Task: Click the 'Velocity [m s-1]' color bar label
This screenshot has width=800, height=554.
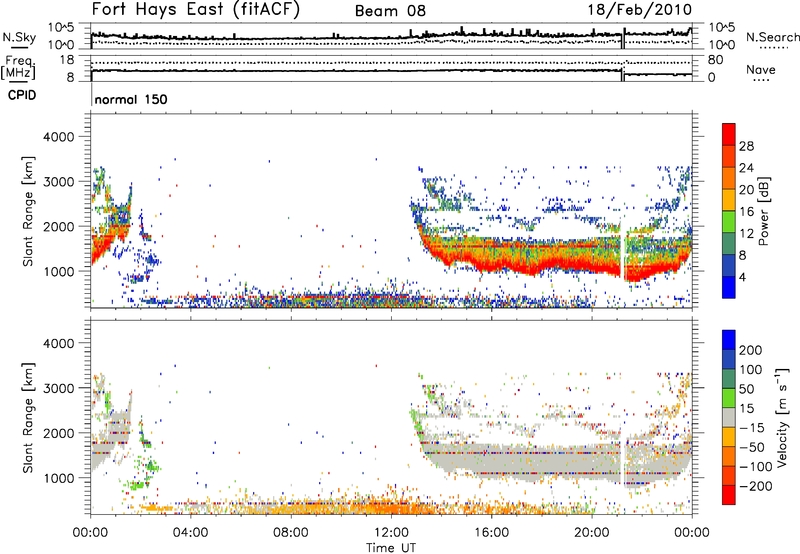Action: tap(782, 417)
